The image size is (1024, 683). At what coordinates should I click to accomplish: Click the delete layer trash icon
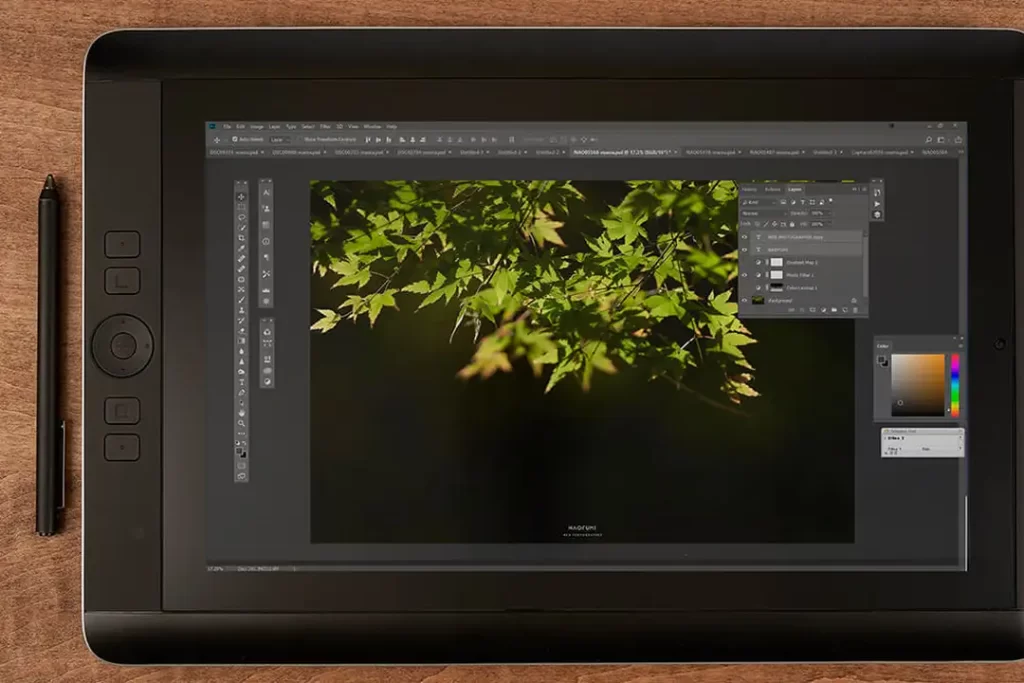(x=853, y=311)
